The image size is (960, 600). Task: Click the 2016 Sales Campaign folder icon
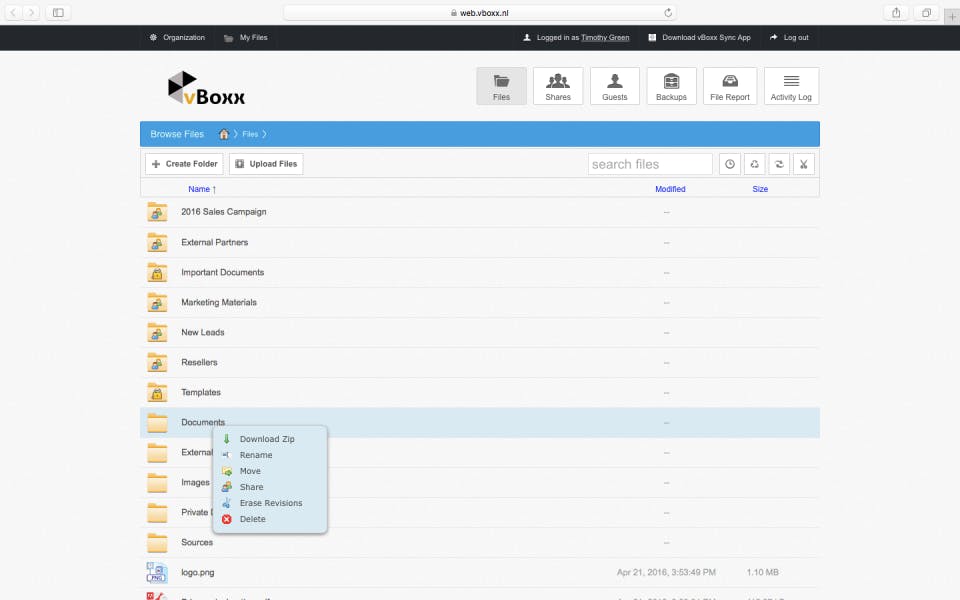pyautogui.click(x=157, y=212)
